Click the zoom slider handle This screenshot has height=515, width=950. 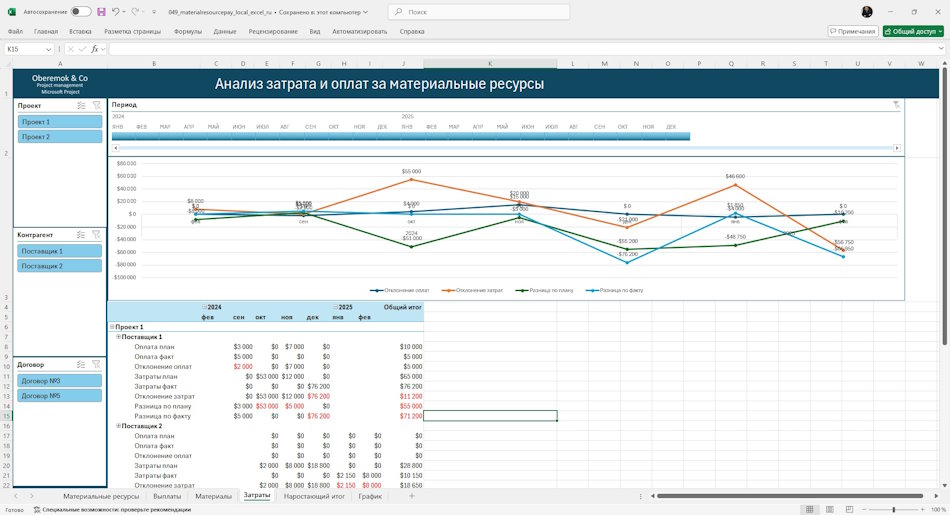pyautogui.click(x=894, y=510)
